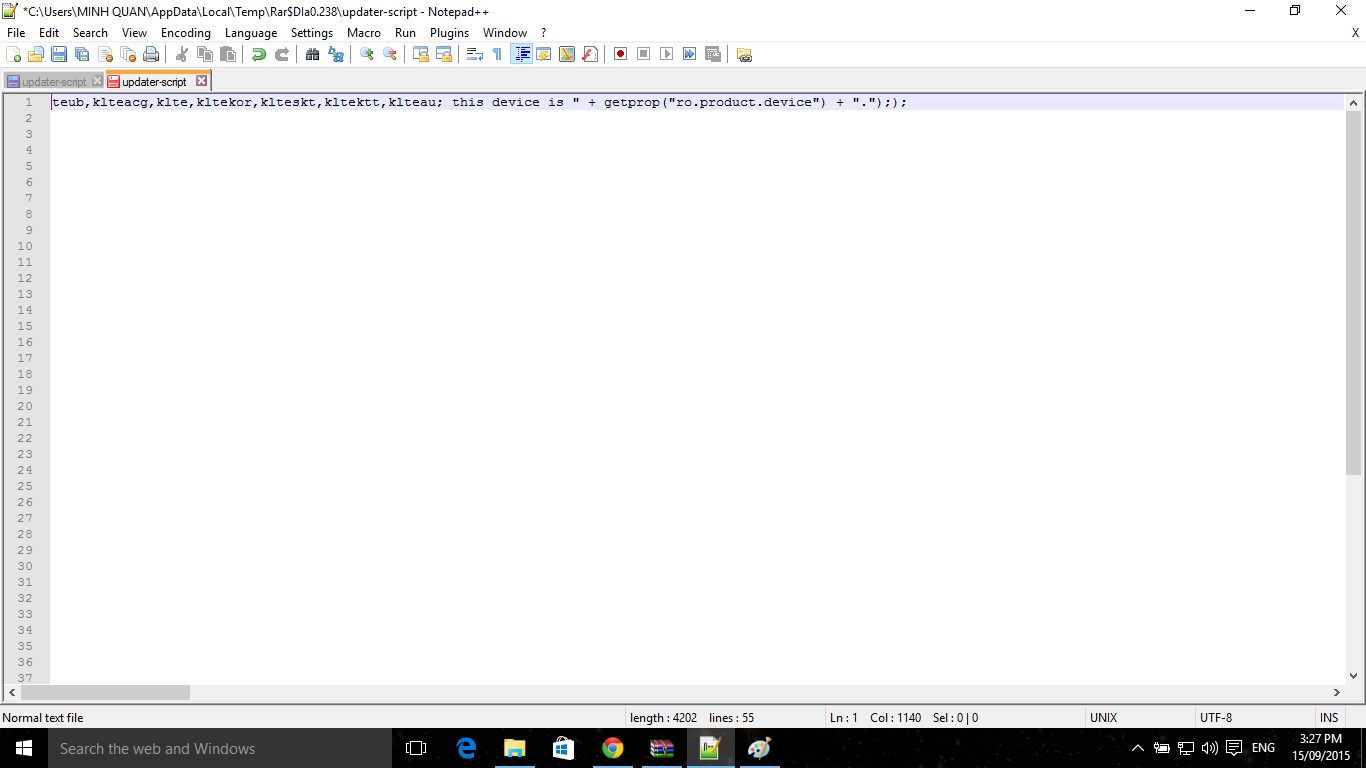Open the volume control in system tray

pos(1210,748)
